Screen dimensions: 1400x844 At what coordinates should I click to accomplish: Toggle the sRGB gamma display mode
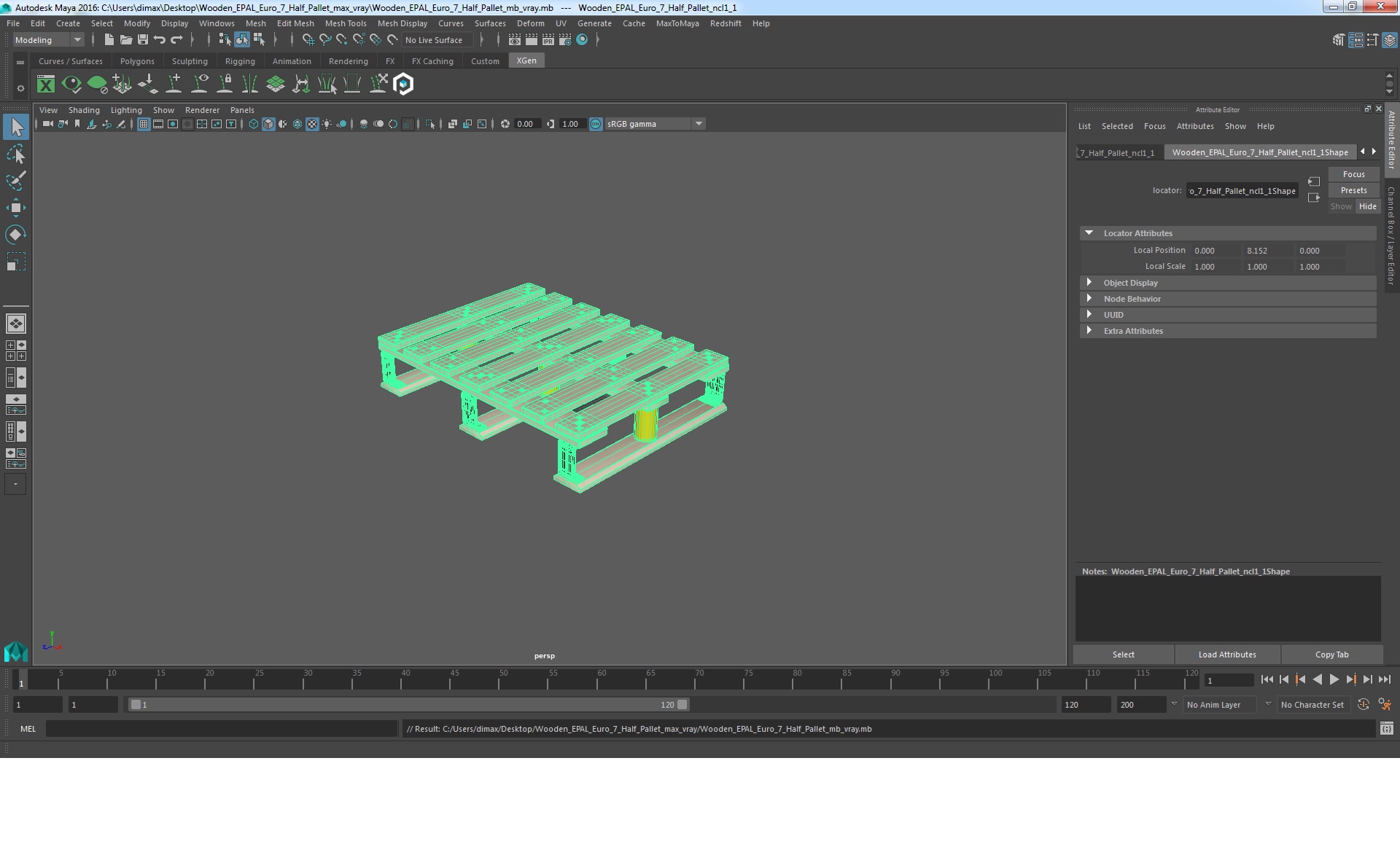[x=596, y=123]
